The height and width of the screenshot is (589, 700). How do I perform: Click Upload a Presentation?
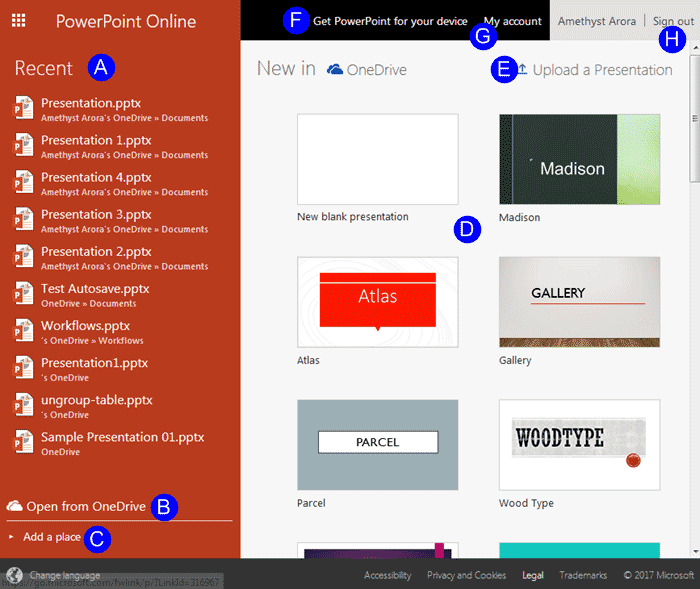tap(602, 70)
